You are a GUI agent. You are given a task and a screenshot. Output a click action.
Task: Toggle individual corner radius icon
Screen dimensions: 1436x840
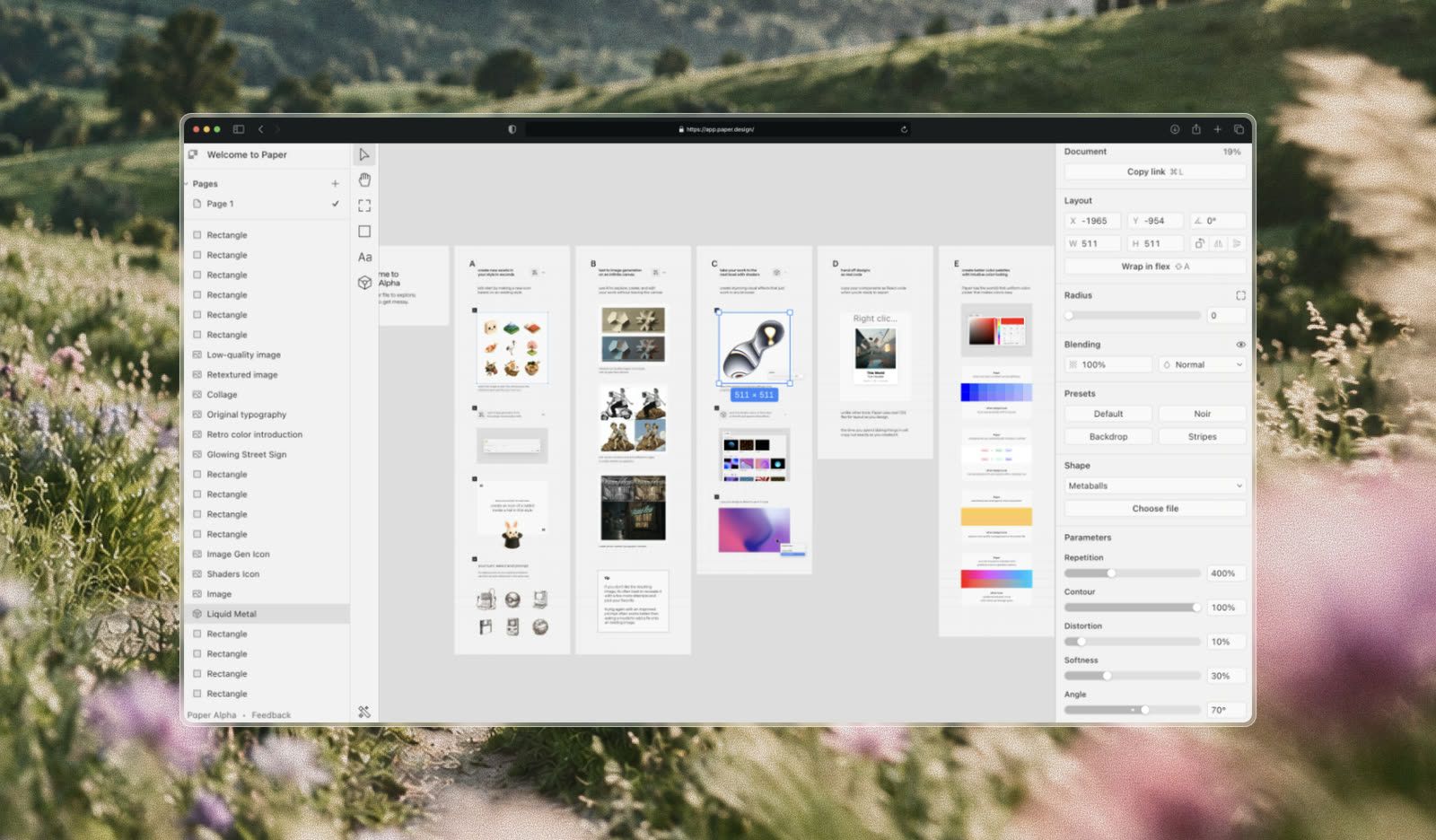click(x=1240, y=295)
